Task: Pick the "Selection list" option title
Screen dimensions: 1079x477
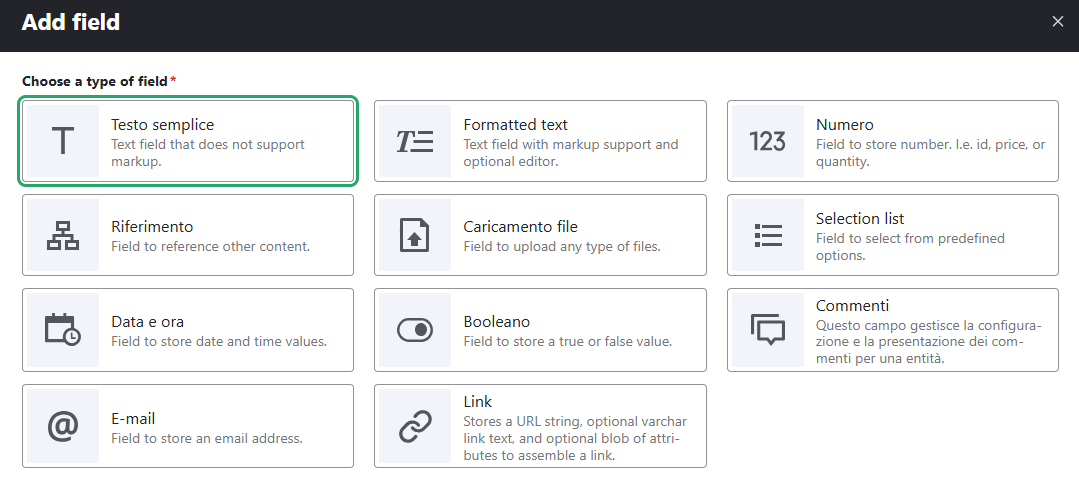Action: 860,218
